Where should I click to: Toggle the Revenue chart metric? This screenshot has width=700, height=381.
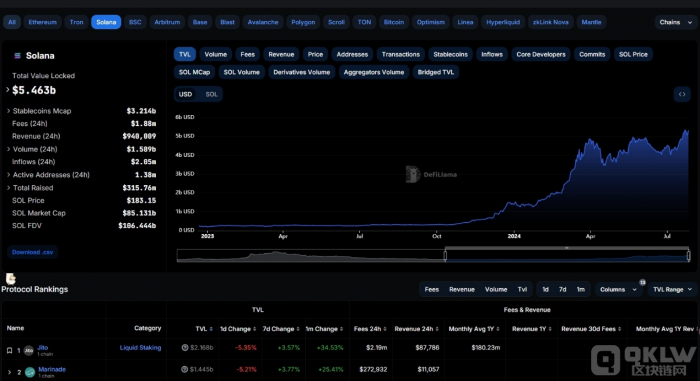coord(281,54)
